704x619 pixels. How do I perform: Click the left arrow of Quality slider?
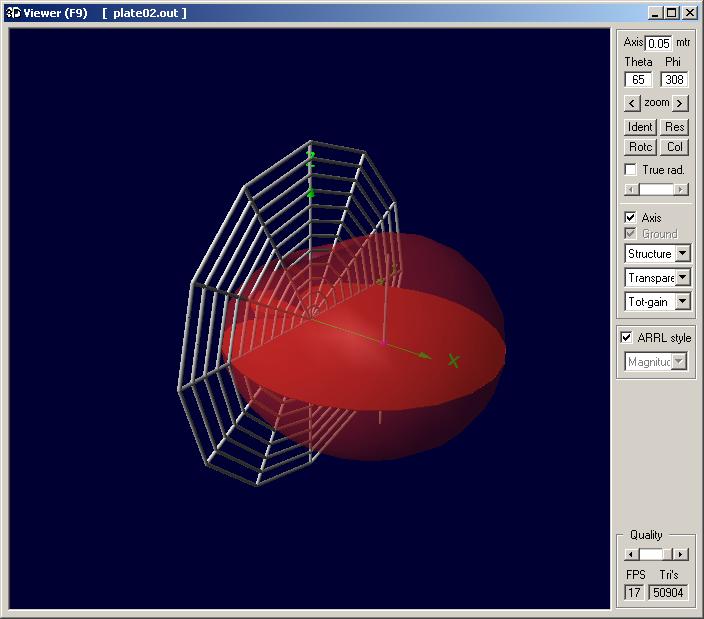pyautogui.click(x=631, y=554)
